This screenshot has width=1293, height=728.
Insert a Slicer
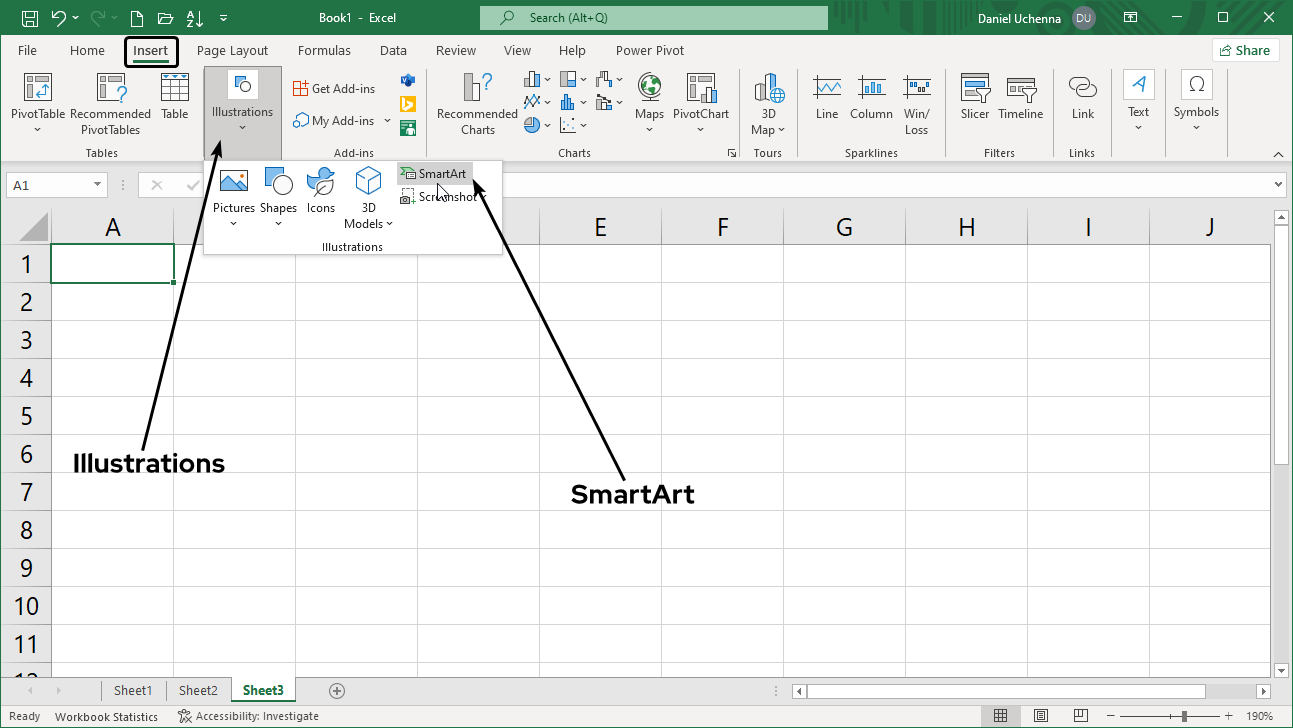tap(974, 97)
